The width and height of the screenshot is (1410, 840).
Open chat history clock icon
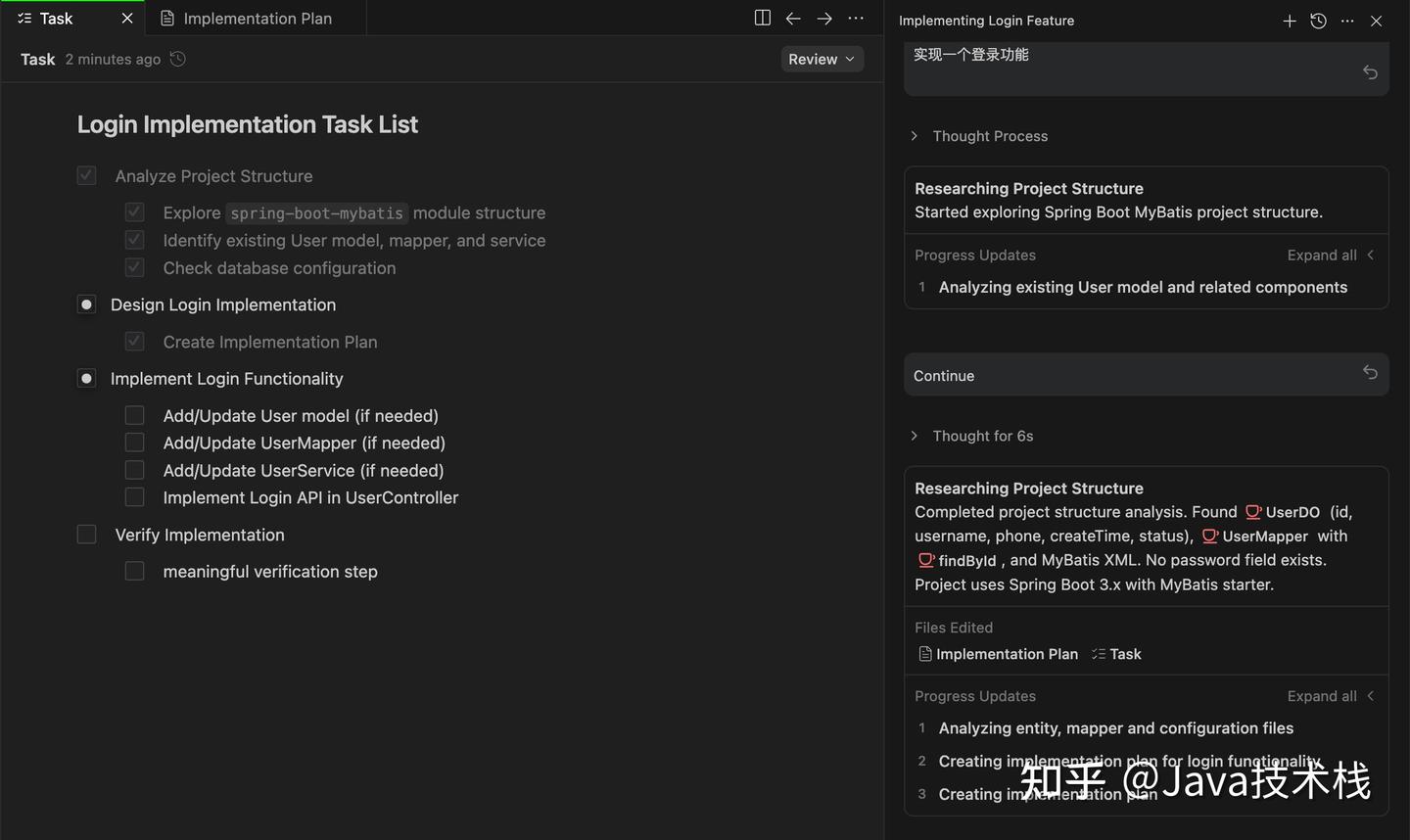tap(1319, 21)
